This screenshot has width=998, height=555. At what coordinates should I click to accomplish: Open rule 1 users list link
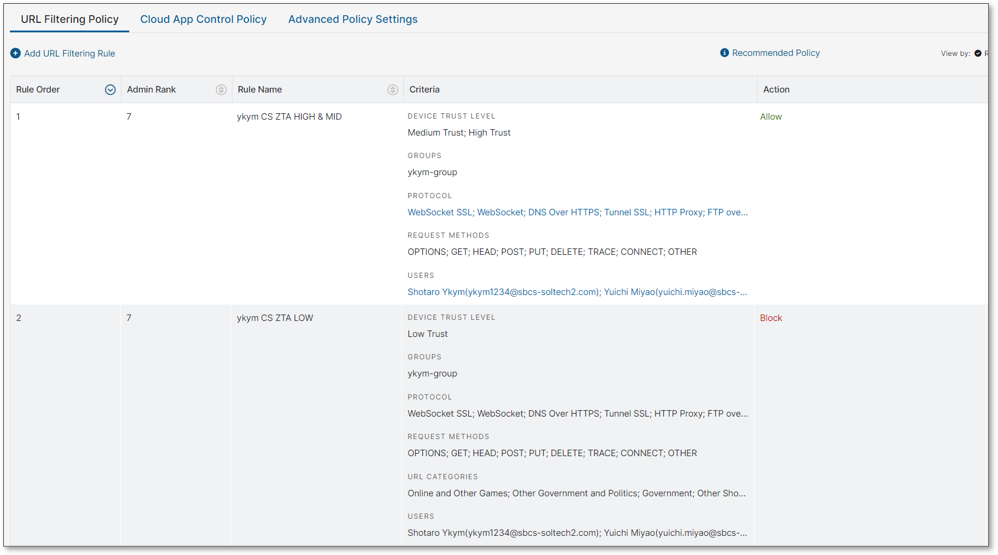pyautogui.click(x=577, y=292)
